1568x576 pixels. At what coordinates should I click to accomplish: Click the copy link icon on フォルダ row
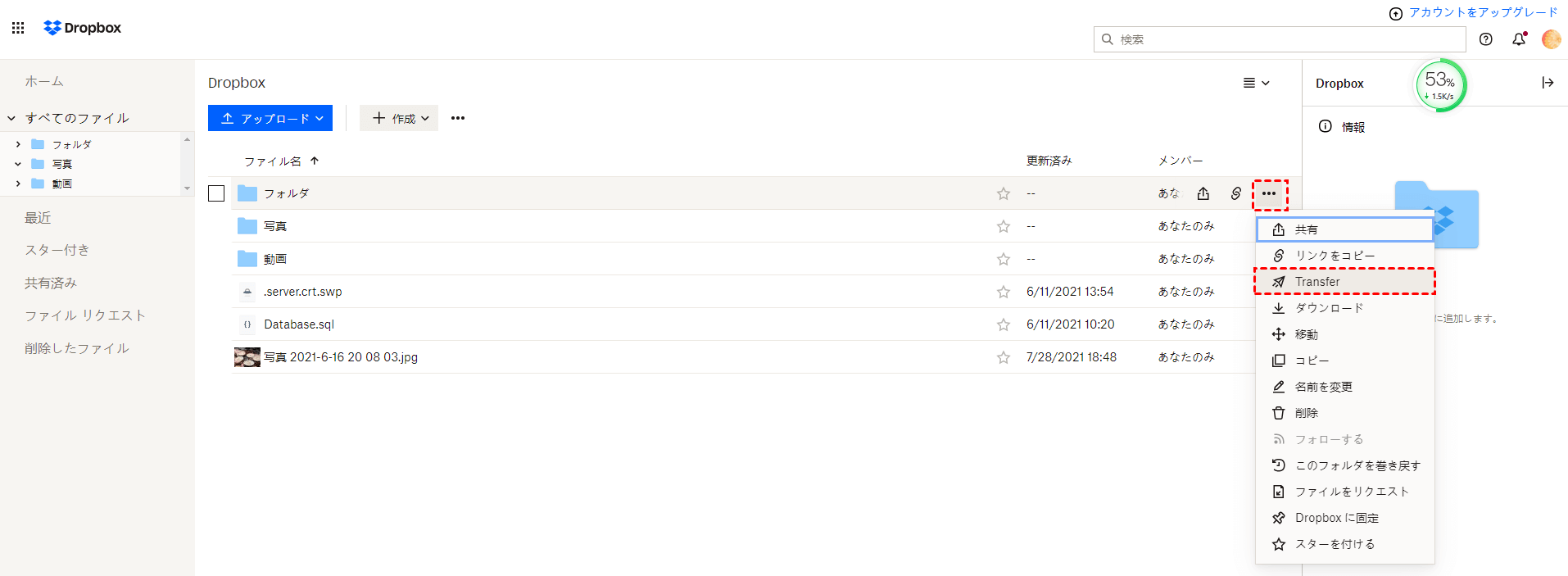click(x=1235, y=193)
